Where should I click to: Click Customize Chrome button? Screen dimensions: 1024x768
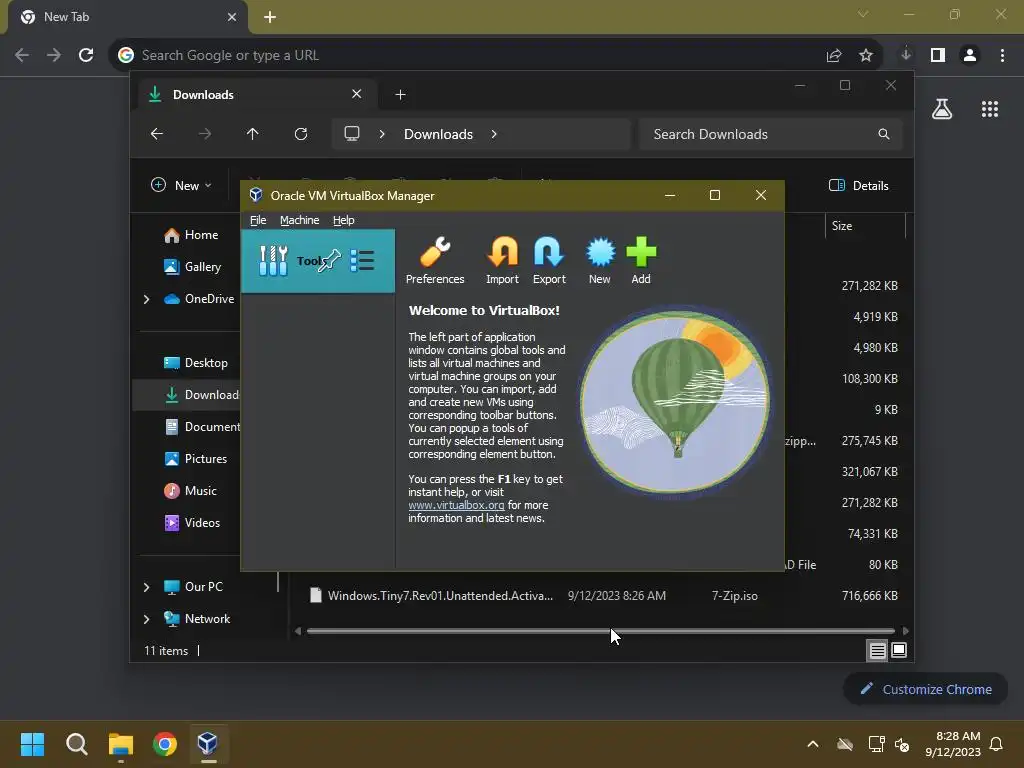point(925,689)
